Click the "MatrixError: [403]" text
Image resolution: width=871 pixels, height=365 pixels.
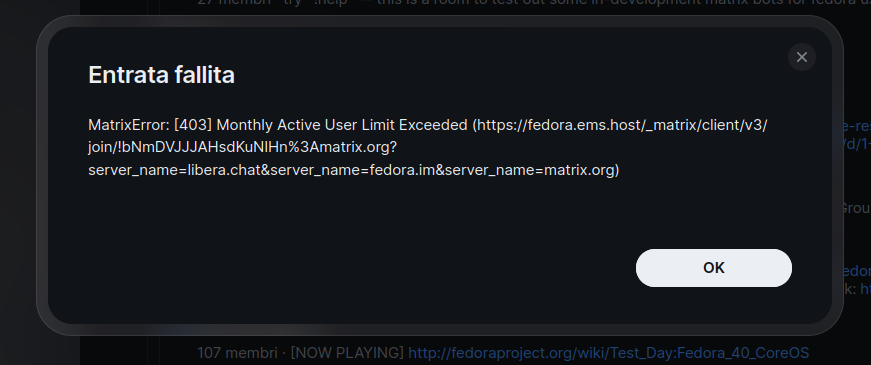click(150, 125)
